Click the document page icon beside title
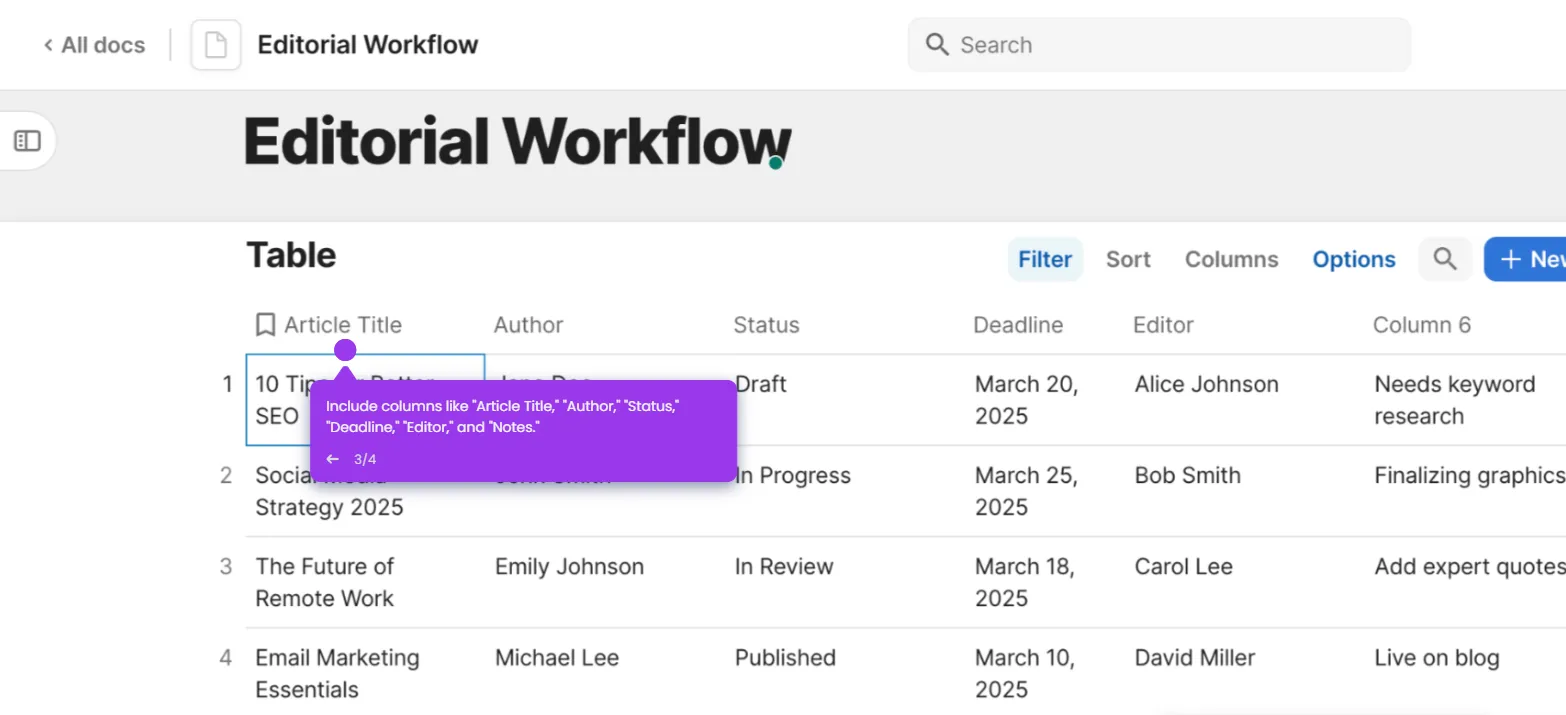 [216, 45]
